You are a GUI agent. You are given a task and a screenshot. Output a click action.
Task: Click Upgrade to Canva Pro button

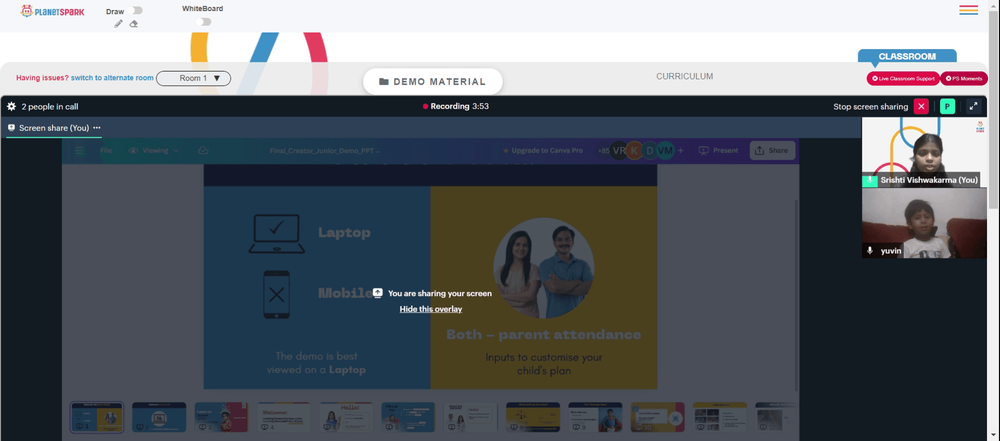pyautogui.click(x=543, y=151)
